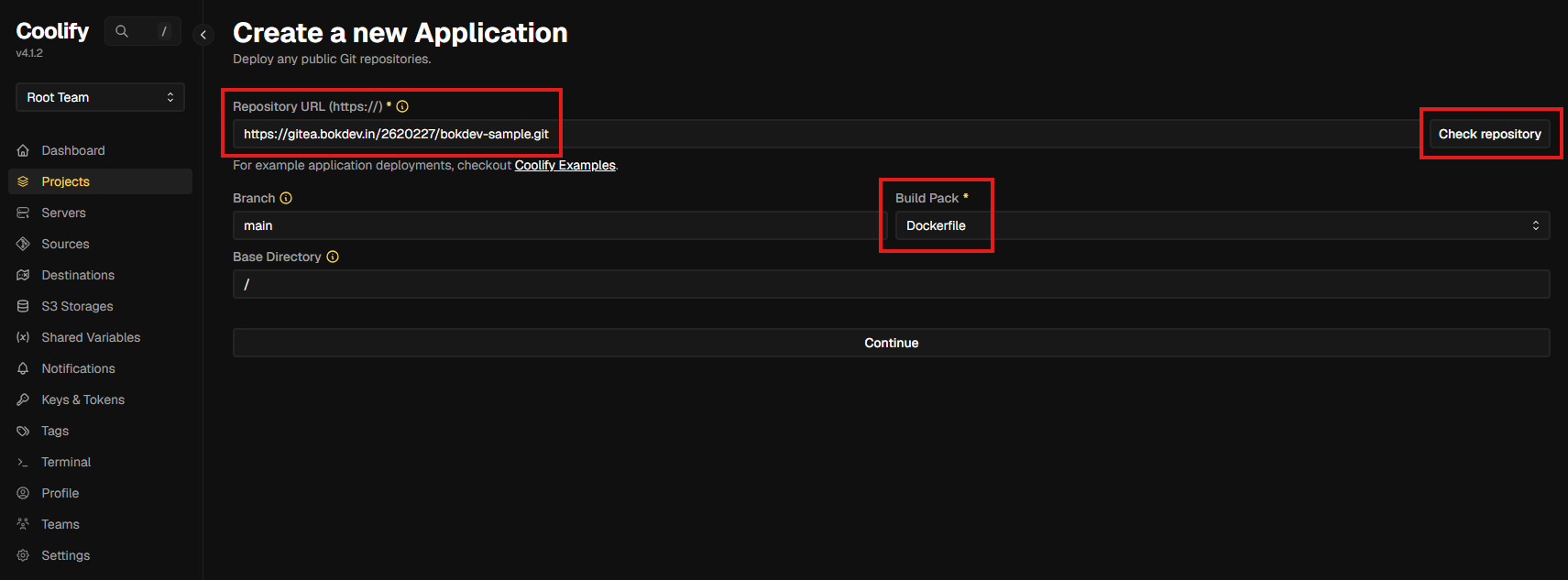The width and height of the screenshot is (1568, 580).
Task: Click the Tags icon in sidebar
Action: (x=23, y=431)
